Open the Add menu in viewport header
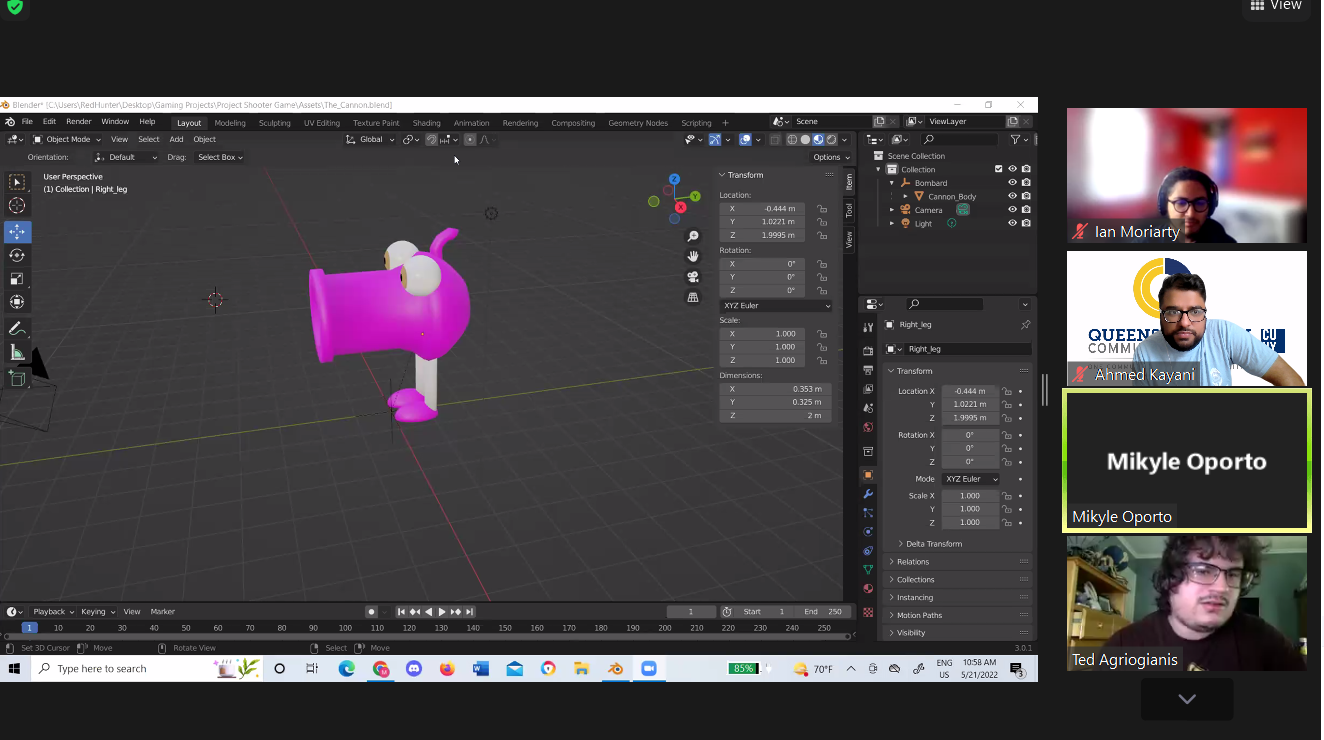Screen dimensions: 1324x740 point(176,140)
